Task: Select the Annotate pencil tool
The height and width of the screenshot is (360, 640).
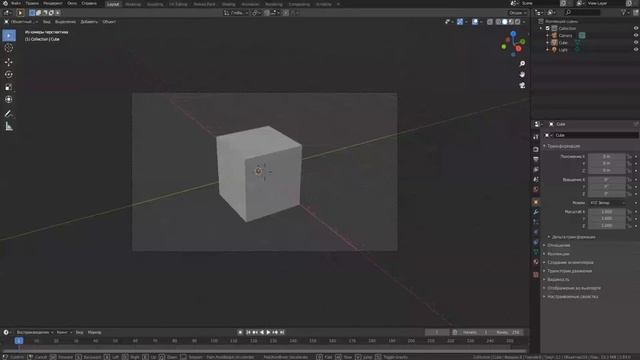Action: pyautogui.click(x=9, y=114)
